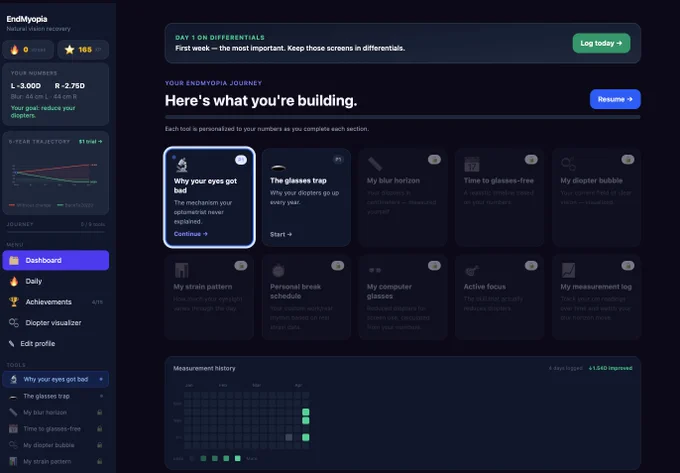Click the brightest green legend square in Measurement history
The height and width of the screenshot is (473, 680).
point(238,458)
